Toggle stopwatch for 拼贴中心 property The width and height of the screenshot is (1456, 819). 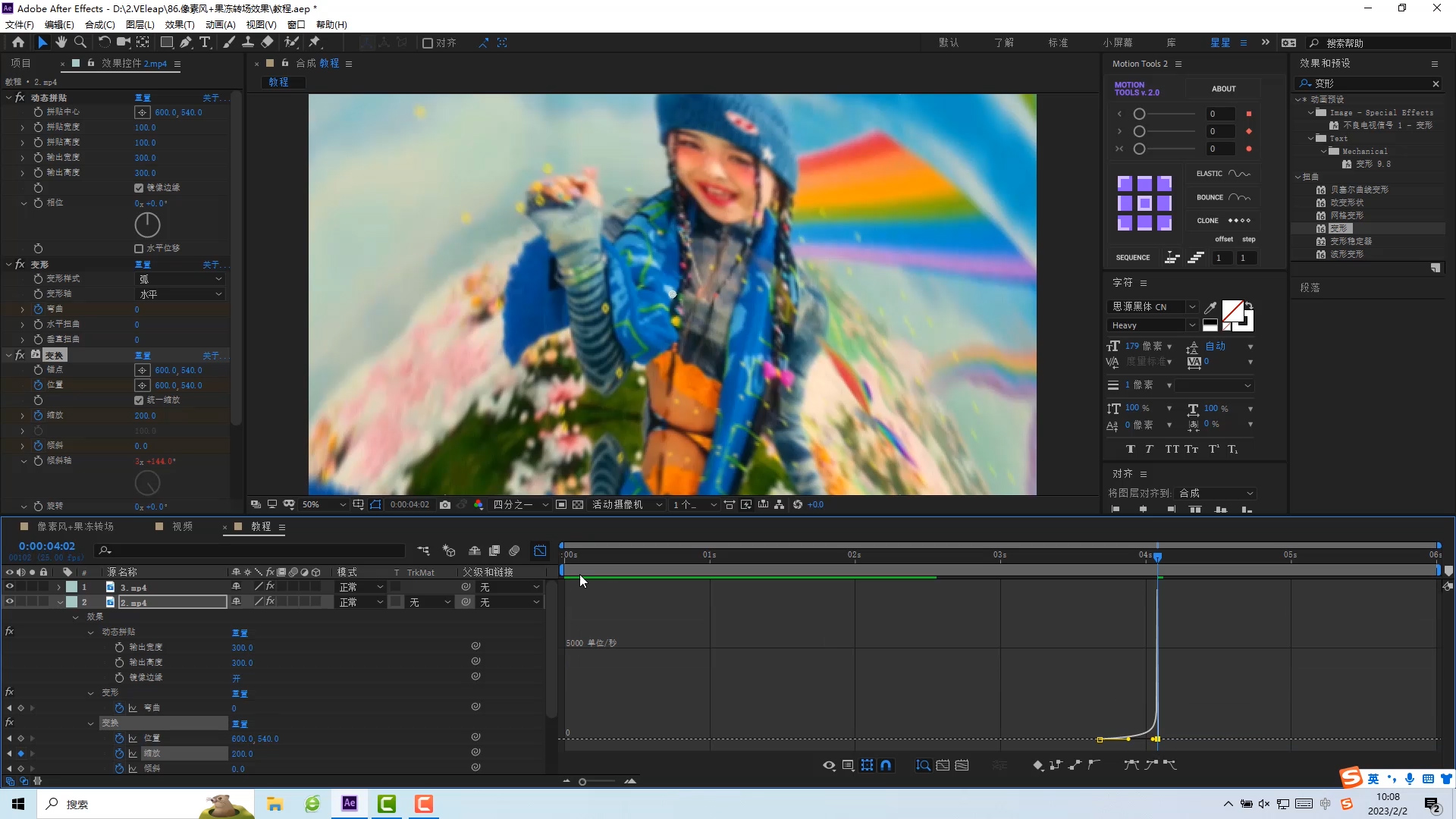click(x=38, y=112)
